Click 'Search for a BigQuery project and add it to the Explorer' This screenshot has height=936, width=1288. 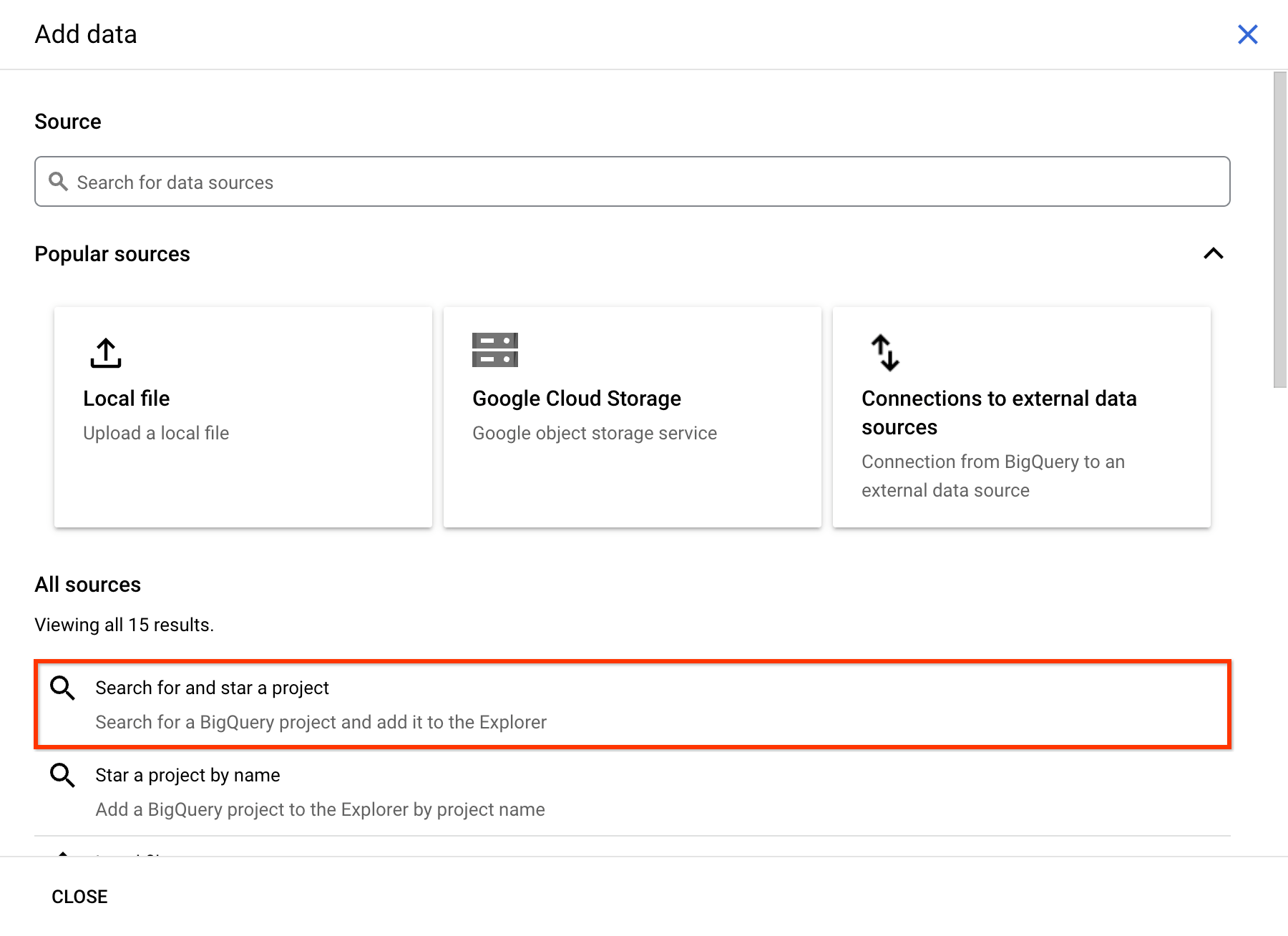click(x=321, y=722)
